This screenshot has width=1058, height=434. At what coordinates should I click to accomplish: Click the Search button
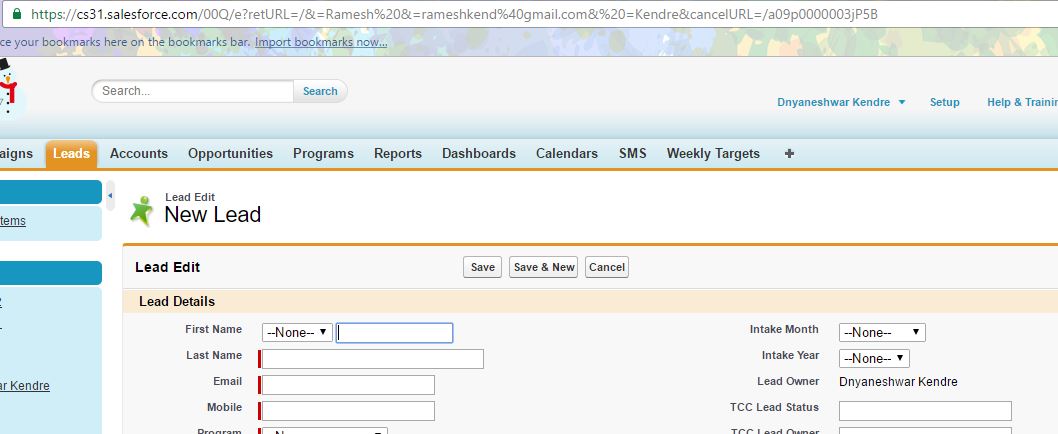tap(320, 91)
